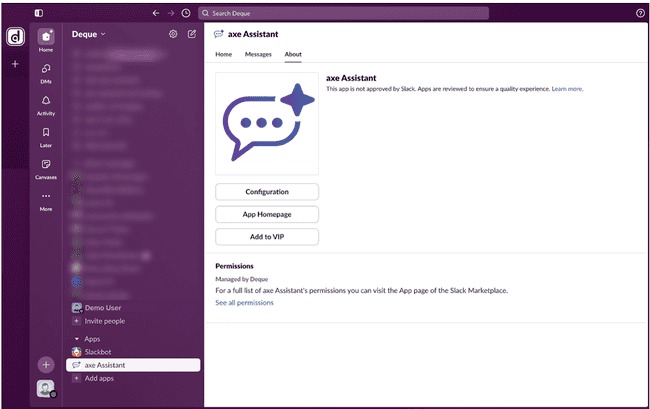Viewport: 650px width, 409px height.
Task: Click the Search Deque field
Action: 343,13
